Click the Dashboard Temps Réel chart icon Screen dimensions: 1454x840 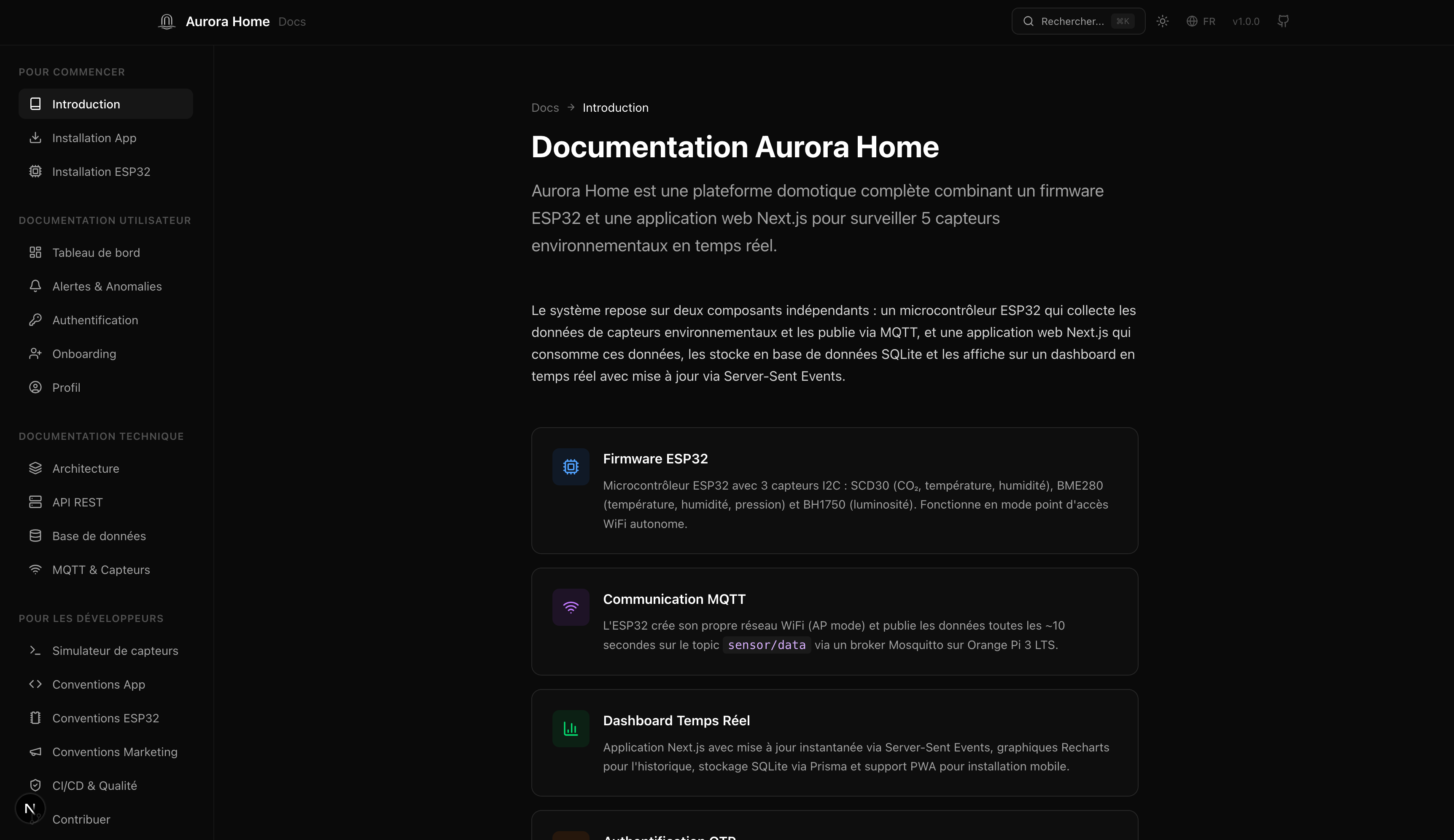[571, 729]
